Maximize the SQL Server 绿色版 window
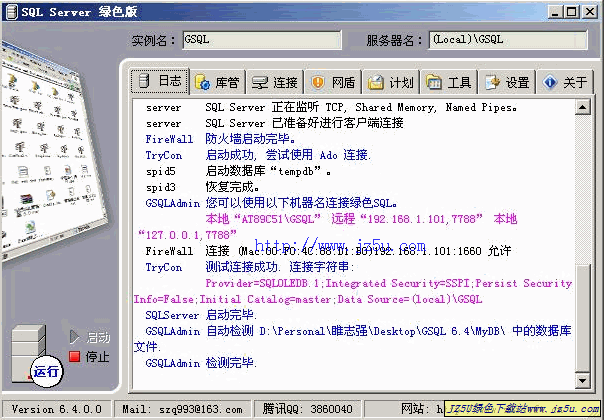The width and height of the screenshot is (604, 420). [572, 12]
